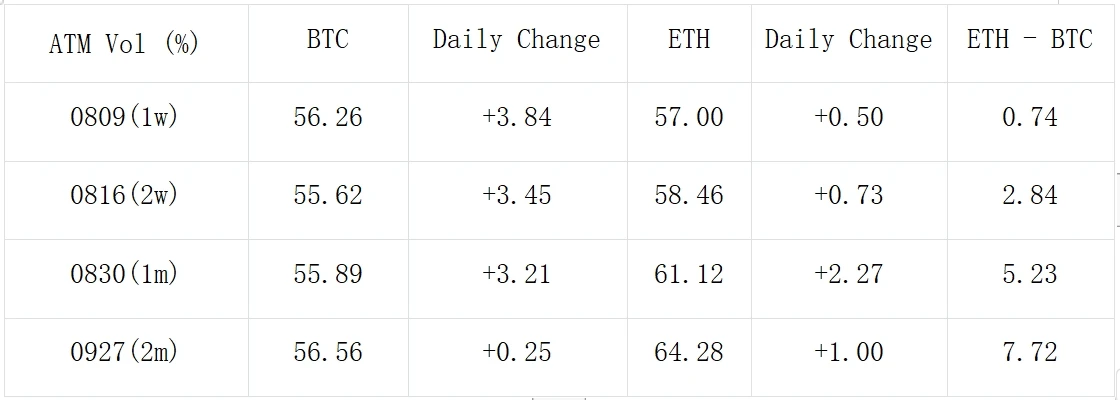Select the +3.84 daily change cell
The width and height of the screenshot is (1120, 400).
pos(517,117)
